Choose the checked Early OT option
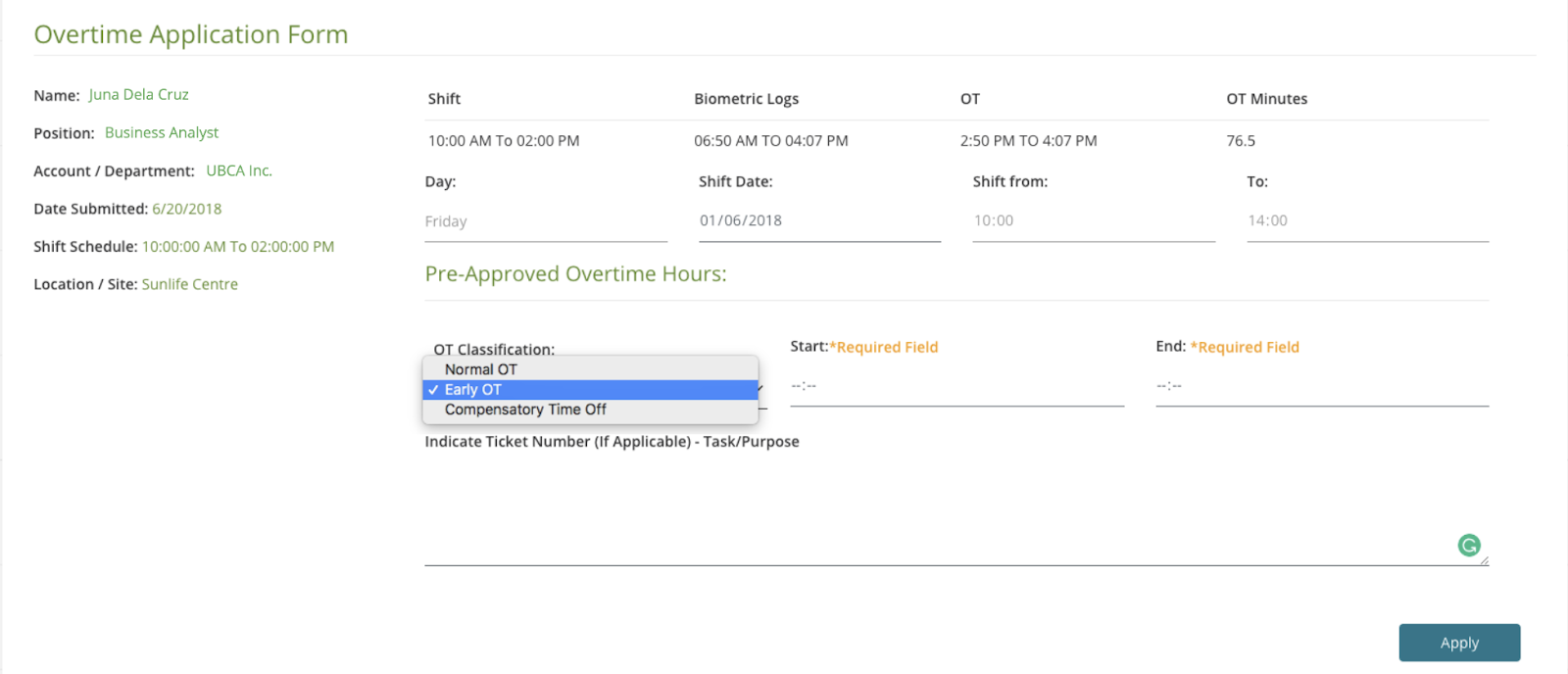The width and height of the screenshot is (1568, 674). [x=473, y=390]
